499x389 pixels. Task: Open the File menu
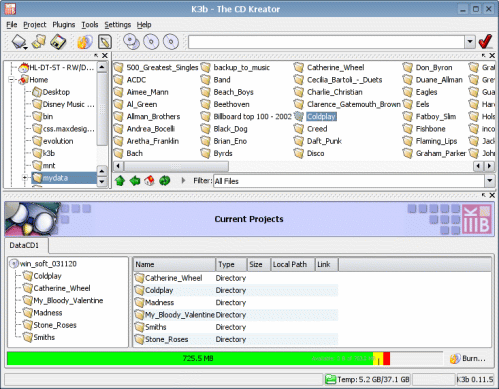point(12,25)
